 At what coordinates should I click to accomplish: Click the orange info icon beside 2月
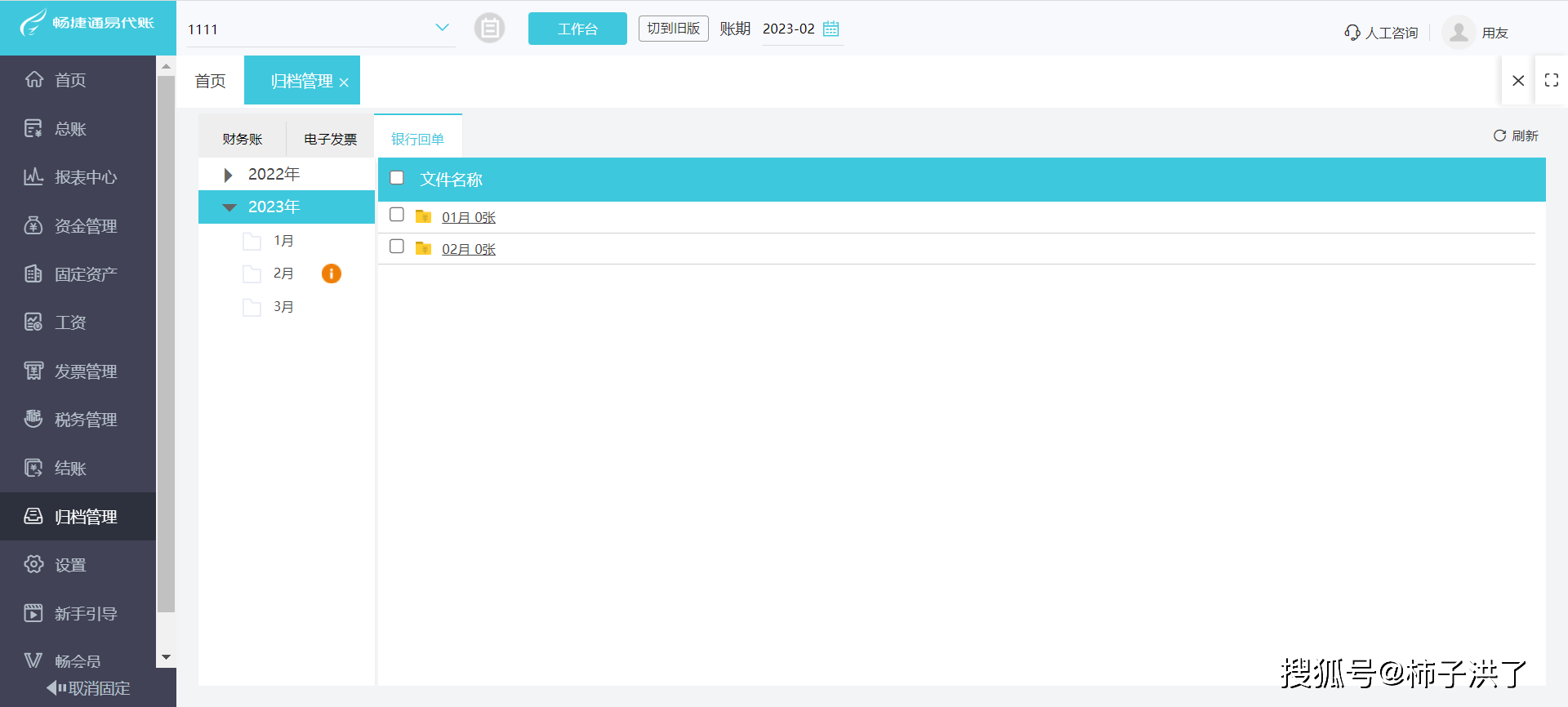tap(331, 273)
